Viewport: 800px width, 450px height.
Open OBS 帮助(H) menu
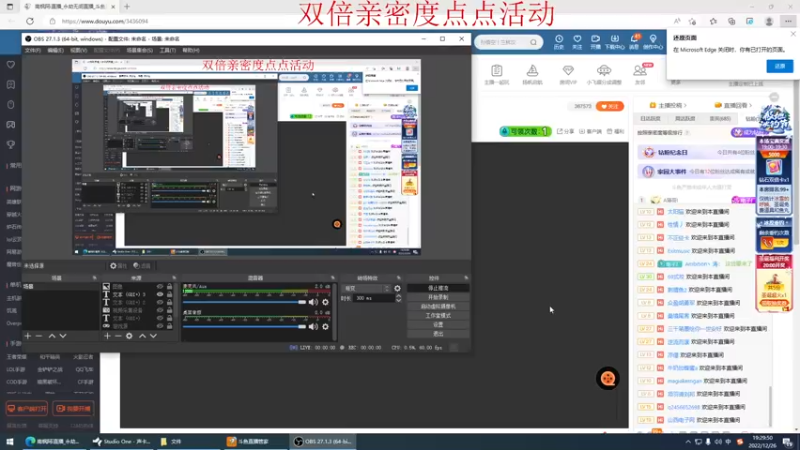coord(191,51)
